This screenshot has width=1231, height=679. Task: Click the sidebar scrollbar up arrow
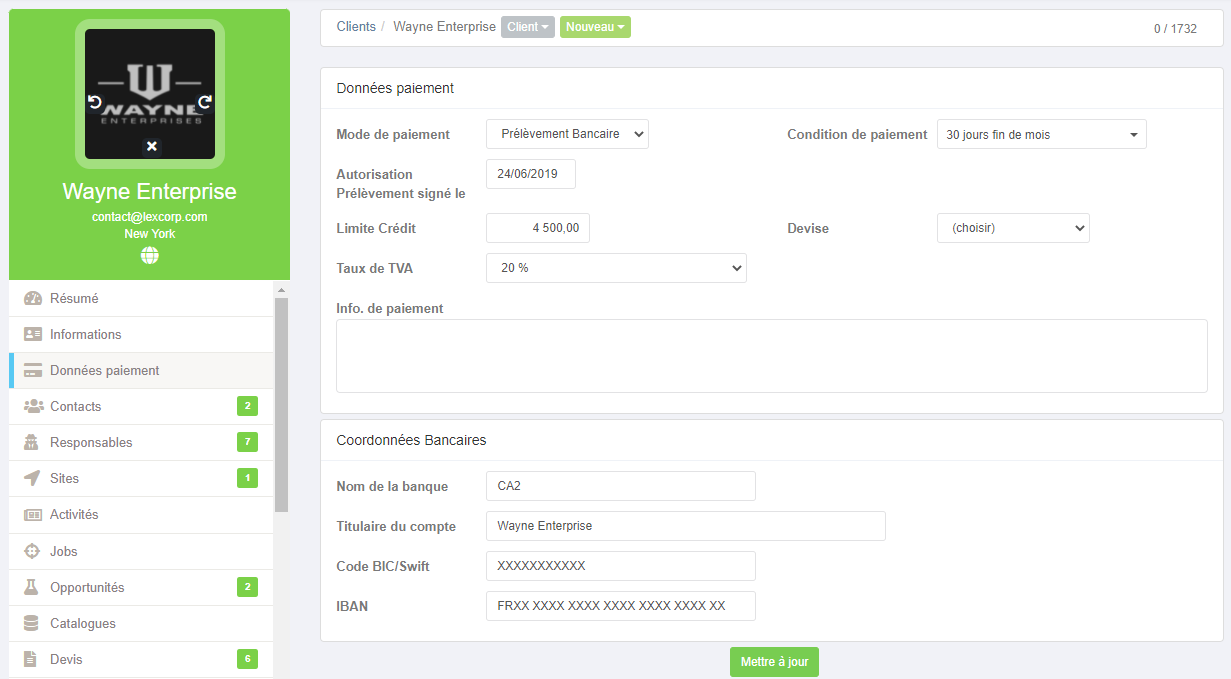pyautogui.click(x=282, y=289)
